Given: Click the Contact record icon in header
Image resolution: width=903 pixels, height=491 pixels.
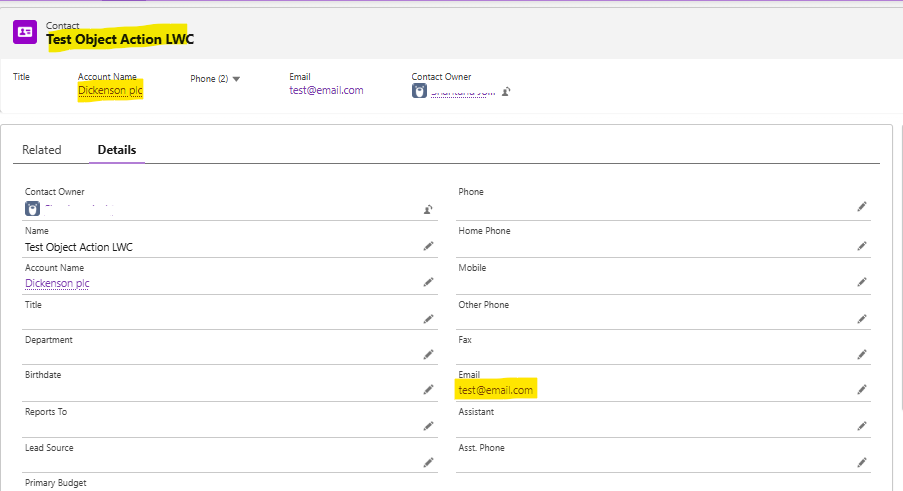Looking at the screenshot, I should point(25,32).
